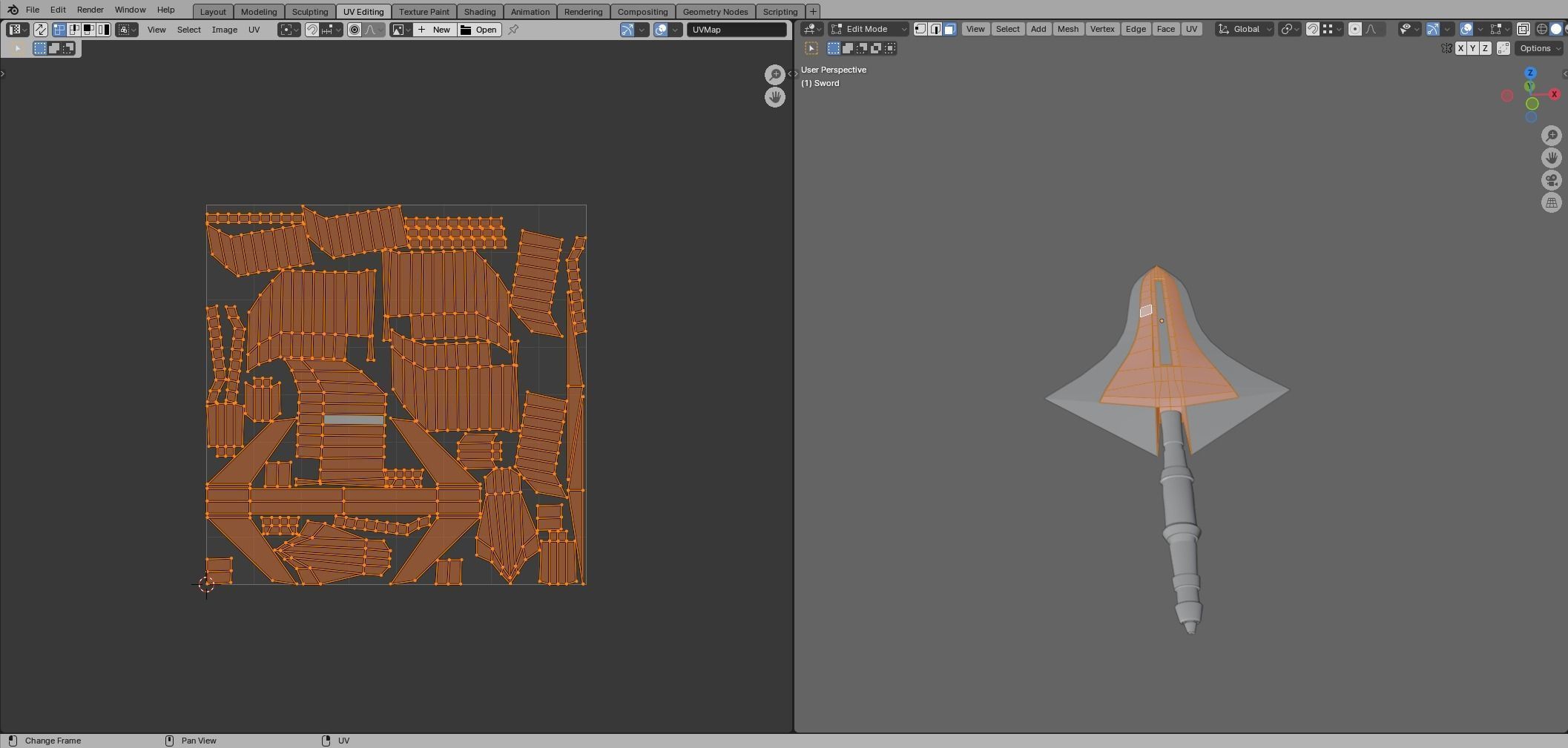
Task: Select mesh vertex select mode in 3D viewport
Action: [x=920, y=29]
